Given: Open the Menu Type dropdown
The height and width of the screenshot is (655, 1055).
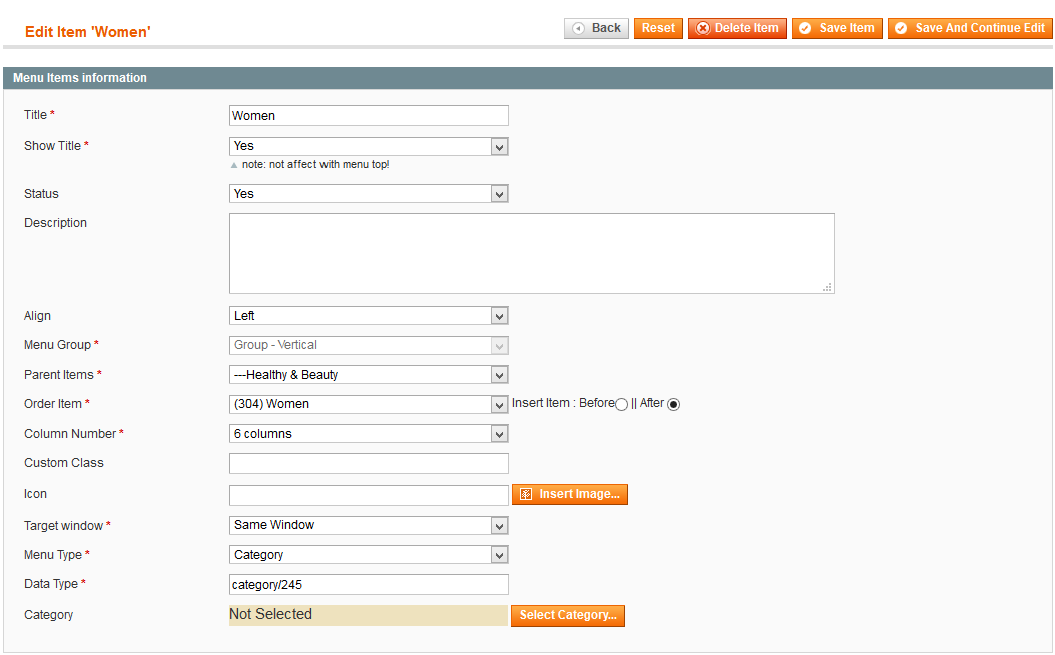Looking at the screenshot, I should (369, 555).
